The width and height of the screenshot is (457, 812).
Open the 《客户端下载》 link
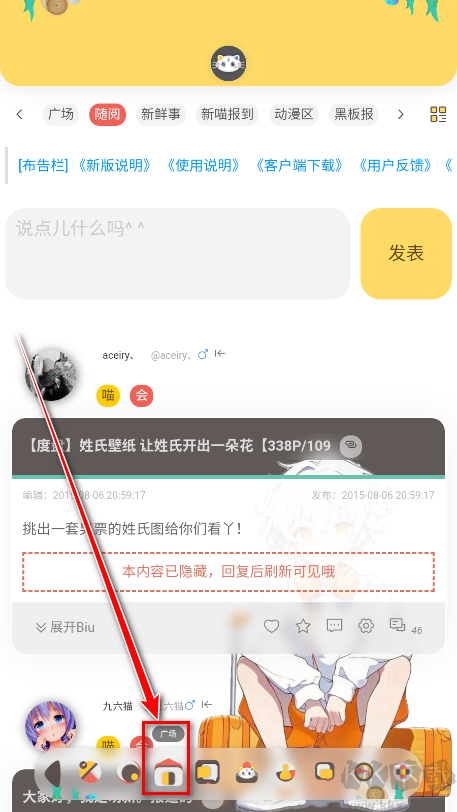pyautogui.click(x=299, y=166)
